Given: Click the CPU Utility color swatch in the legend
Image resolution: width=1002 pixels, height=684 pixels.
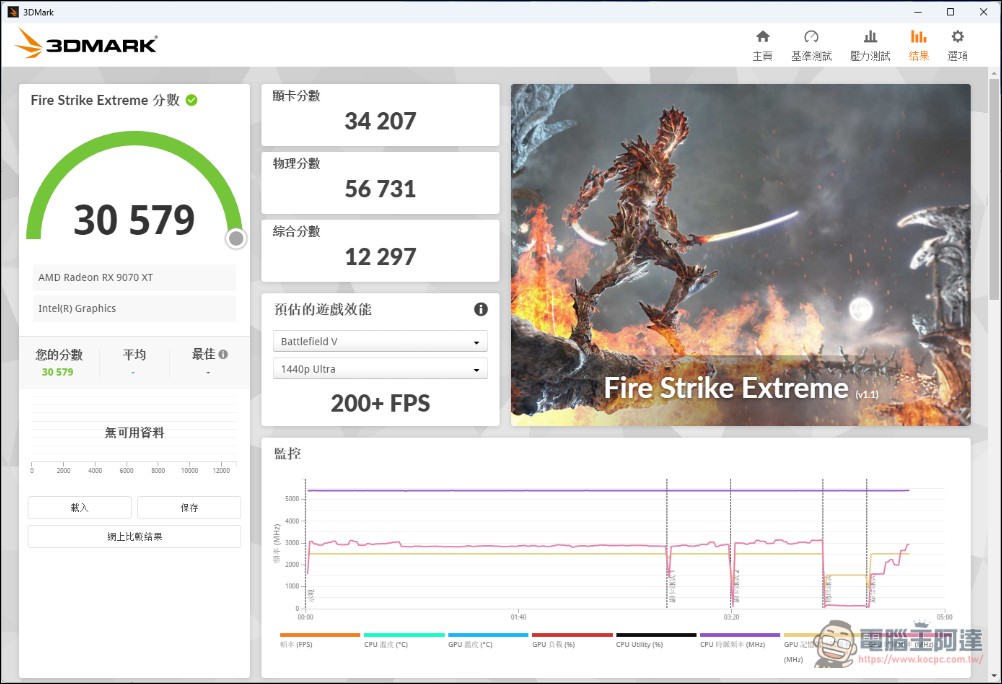Looking at the screenshot, I should 655,634.
